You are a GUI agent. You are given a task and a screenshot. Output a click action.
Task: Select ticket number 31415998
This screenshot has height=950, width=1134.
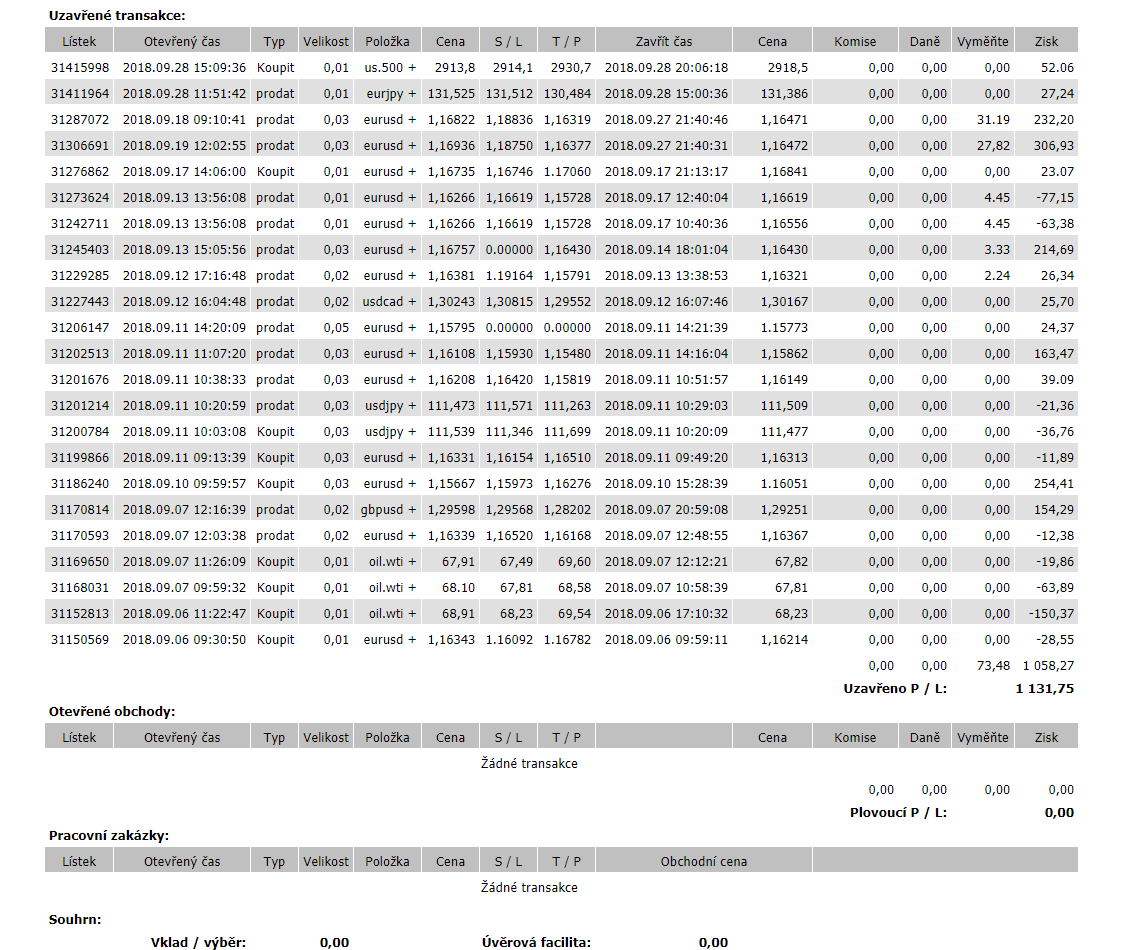[80, 68]
